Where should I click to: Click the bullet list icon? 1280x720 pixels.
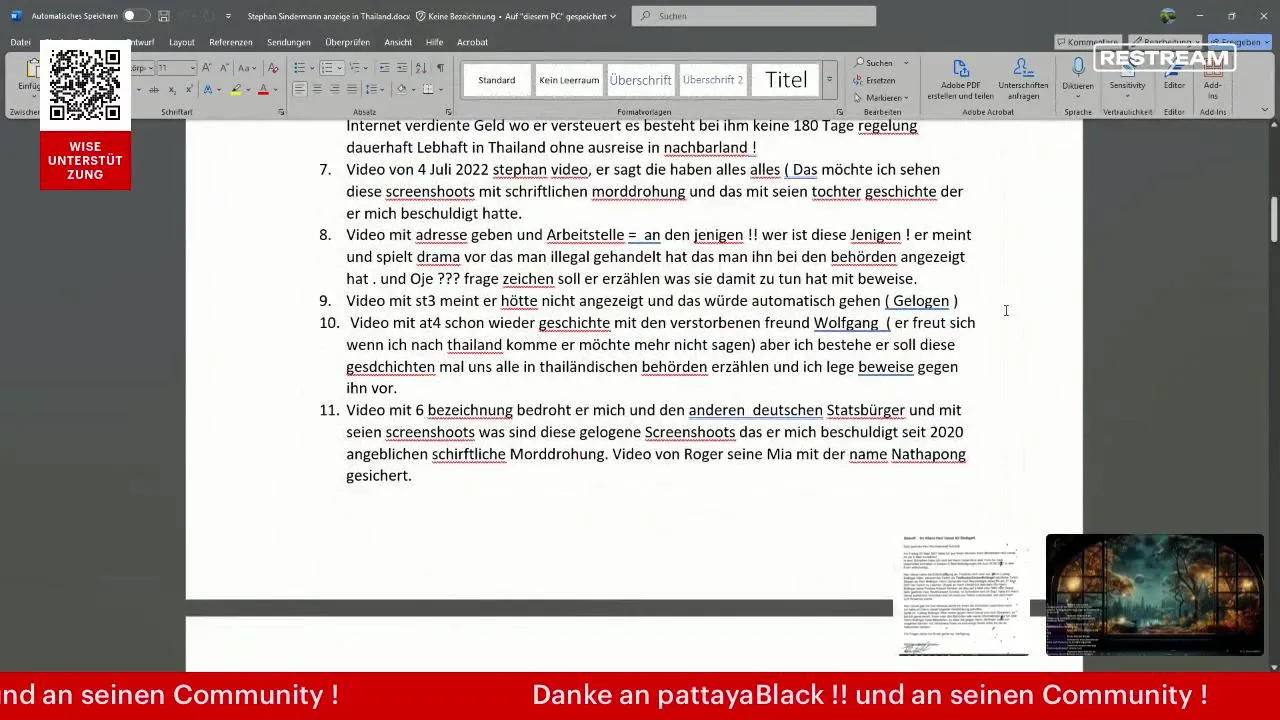click(x=299, y=67)
